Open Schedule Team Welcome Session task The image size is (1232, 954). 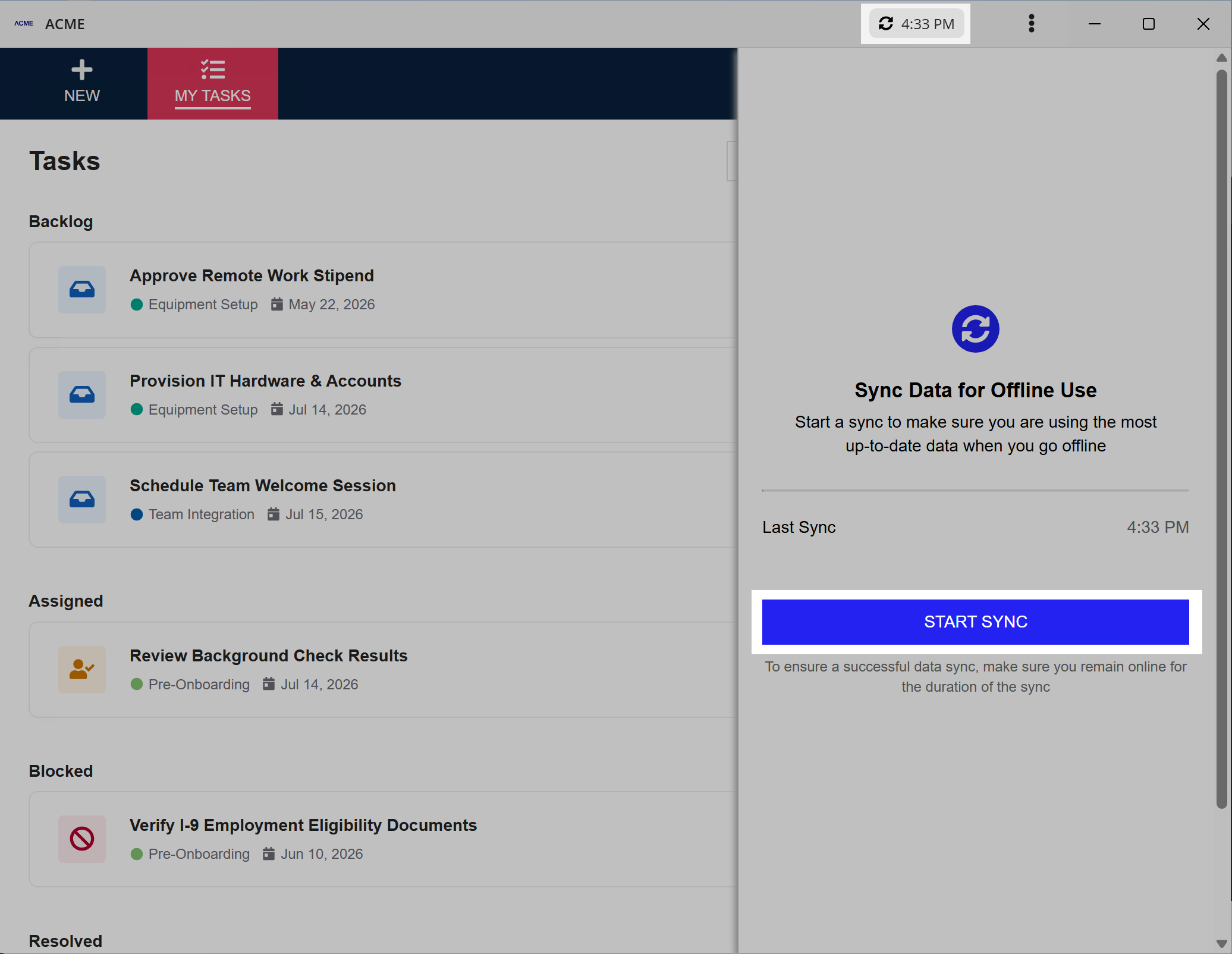[384, 500]
